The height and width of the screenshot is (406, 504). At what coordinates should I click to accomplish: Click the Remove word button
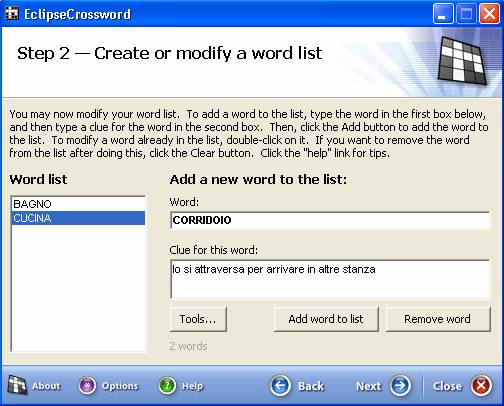point(438,319)
